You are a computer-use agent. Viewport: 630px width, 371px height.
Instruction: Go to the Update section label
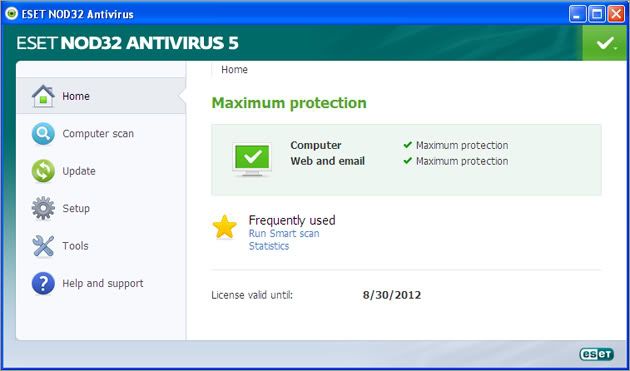click(x=79, y=171)
